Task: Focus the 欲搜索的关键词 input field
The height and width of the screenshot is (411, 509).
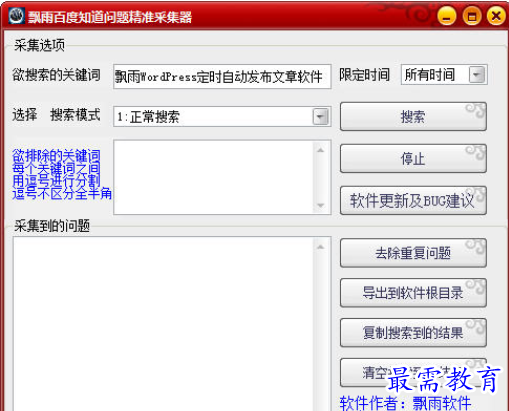Action: (222, 77)
